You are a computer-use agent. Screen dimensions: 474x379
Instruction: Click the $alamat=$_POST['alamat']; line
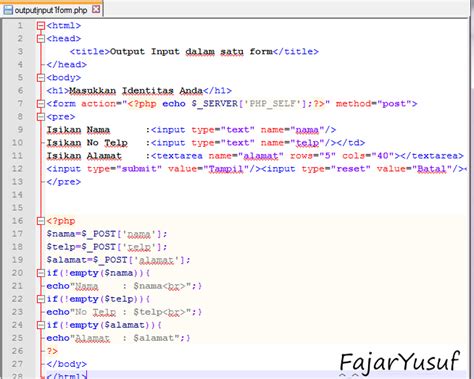click(118, 260)
